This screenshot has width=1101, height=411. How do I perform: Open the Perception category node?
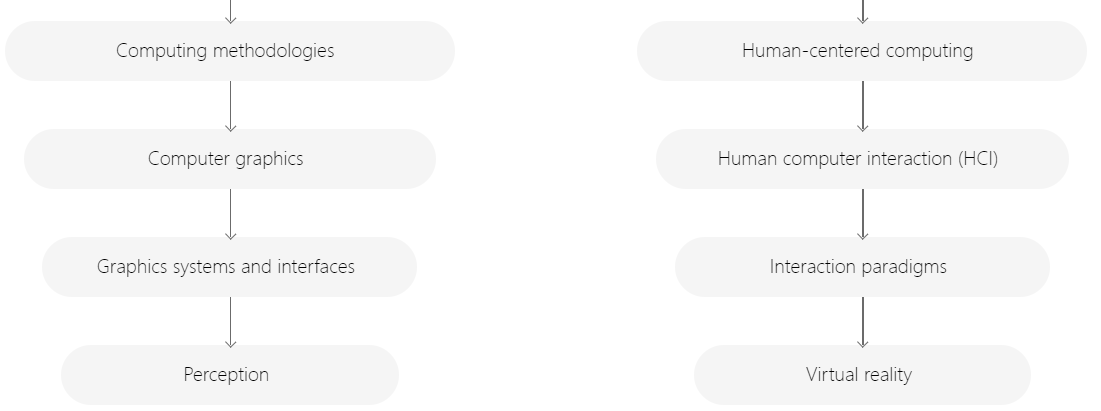tap(230, 374)
